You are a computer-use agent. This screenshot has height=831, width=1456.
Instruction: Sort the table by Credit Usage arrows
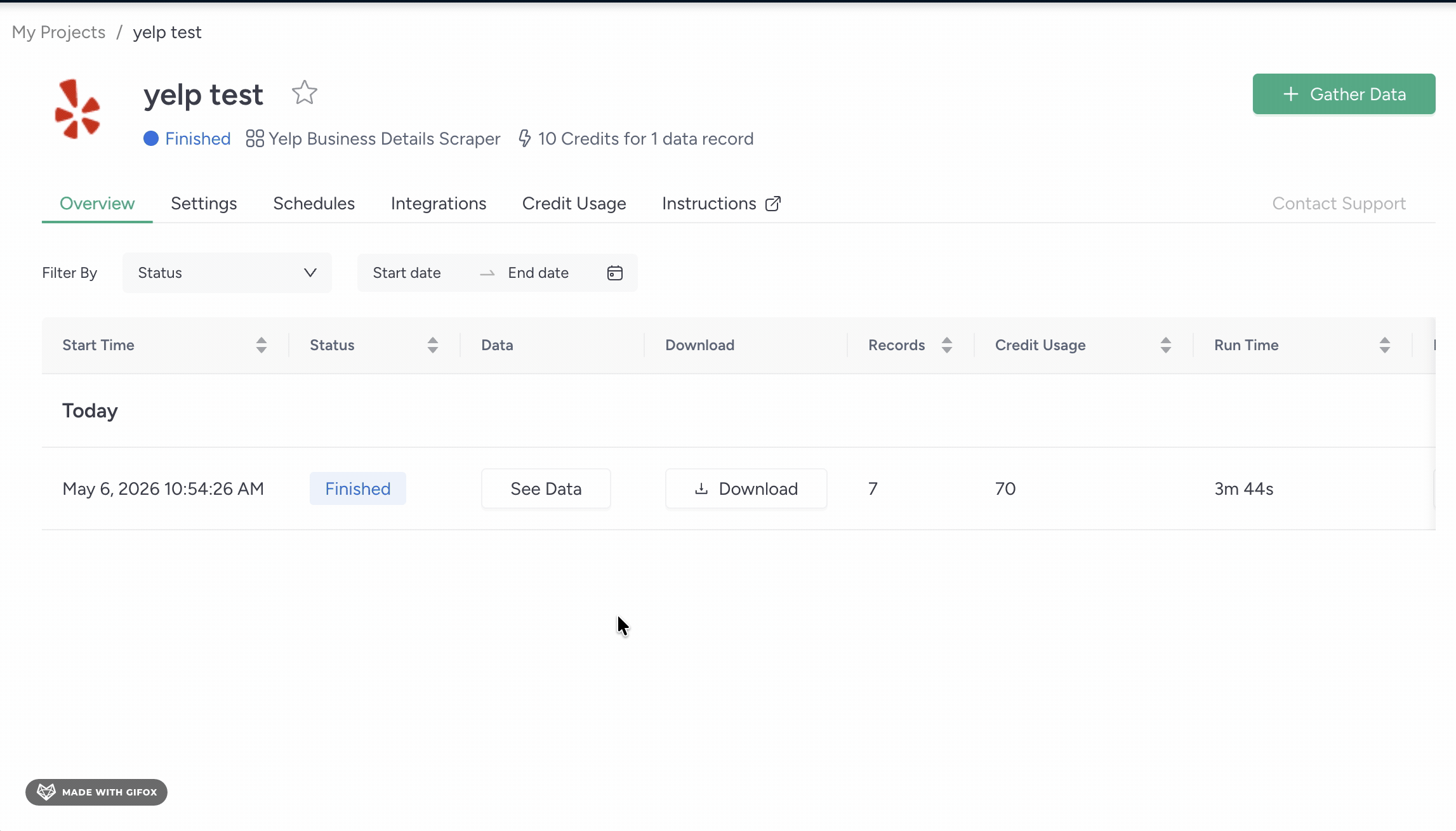pyautogui.click(x=1166, y=345)
